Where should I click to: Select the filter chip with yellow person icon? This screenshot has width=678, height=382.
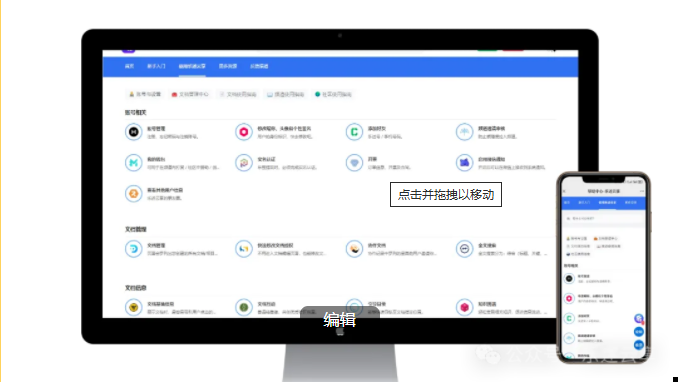145,94
